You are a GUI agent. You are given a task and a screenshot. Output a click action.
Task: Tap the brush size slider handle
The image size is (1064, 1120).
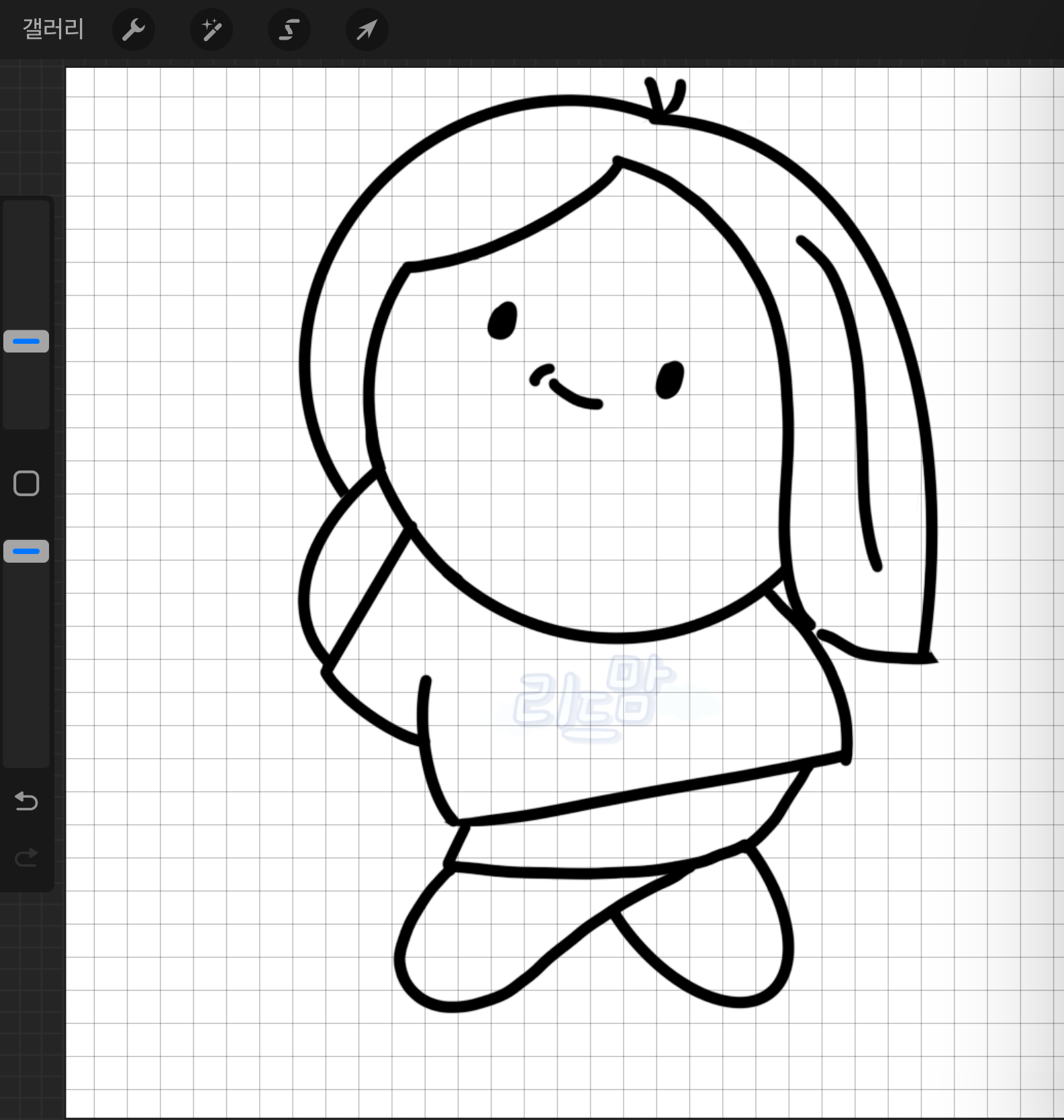pyautogui.click(x=26, y=341)
